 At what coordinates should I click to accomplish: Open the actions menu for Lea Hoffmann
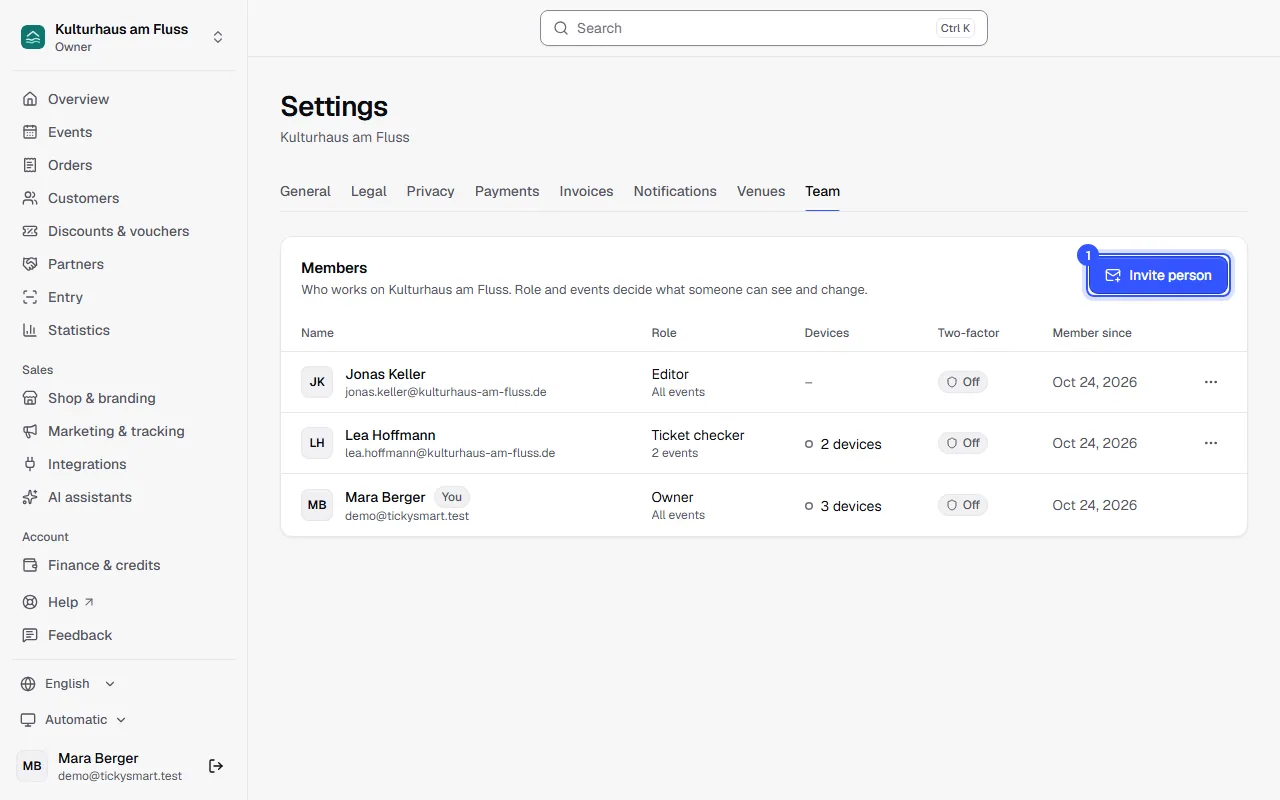[1211, 443]
